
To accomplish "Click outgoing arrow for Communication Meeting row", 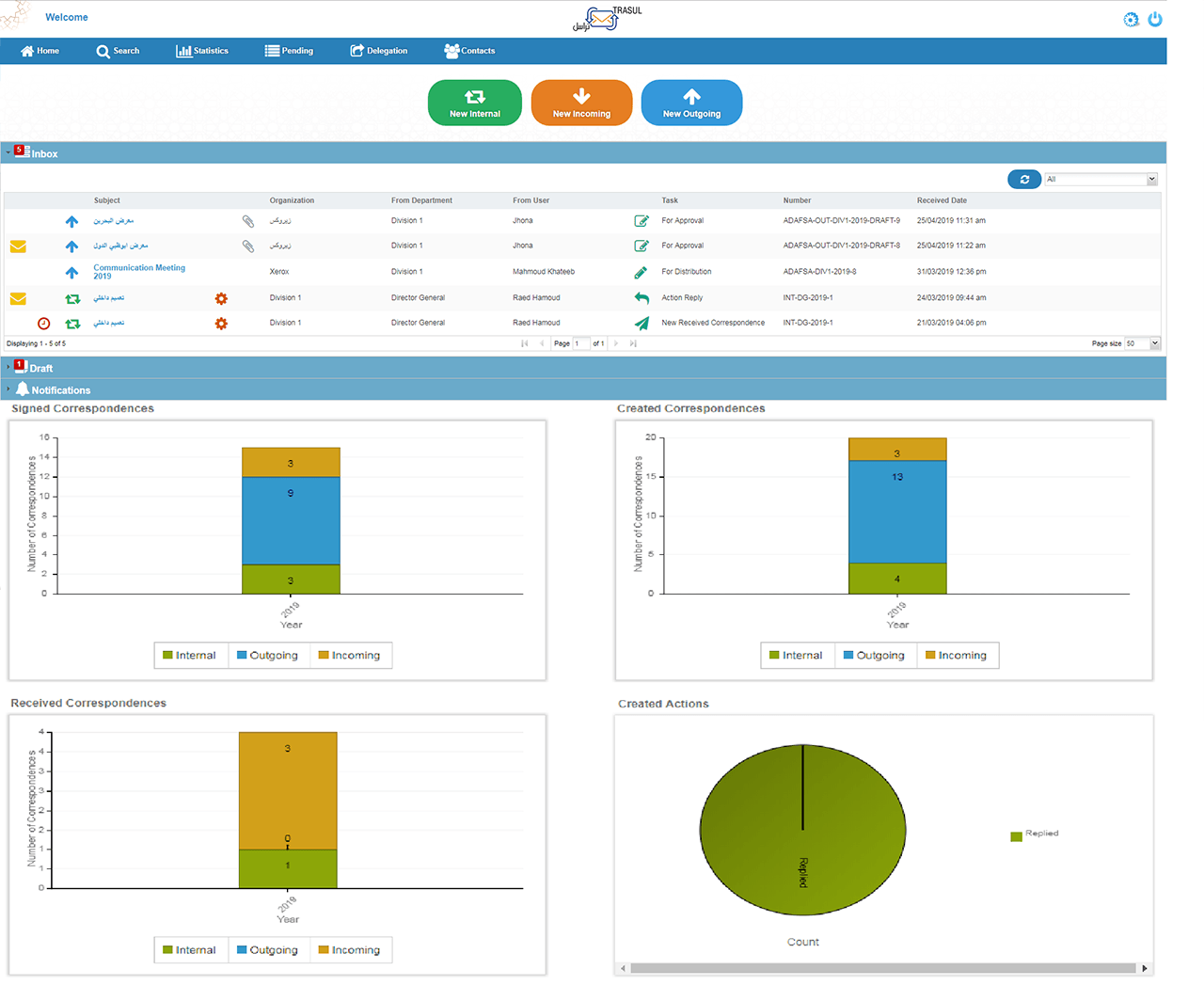I will (71, 273).
